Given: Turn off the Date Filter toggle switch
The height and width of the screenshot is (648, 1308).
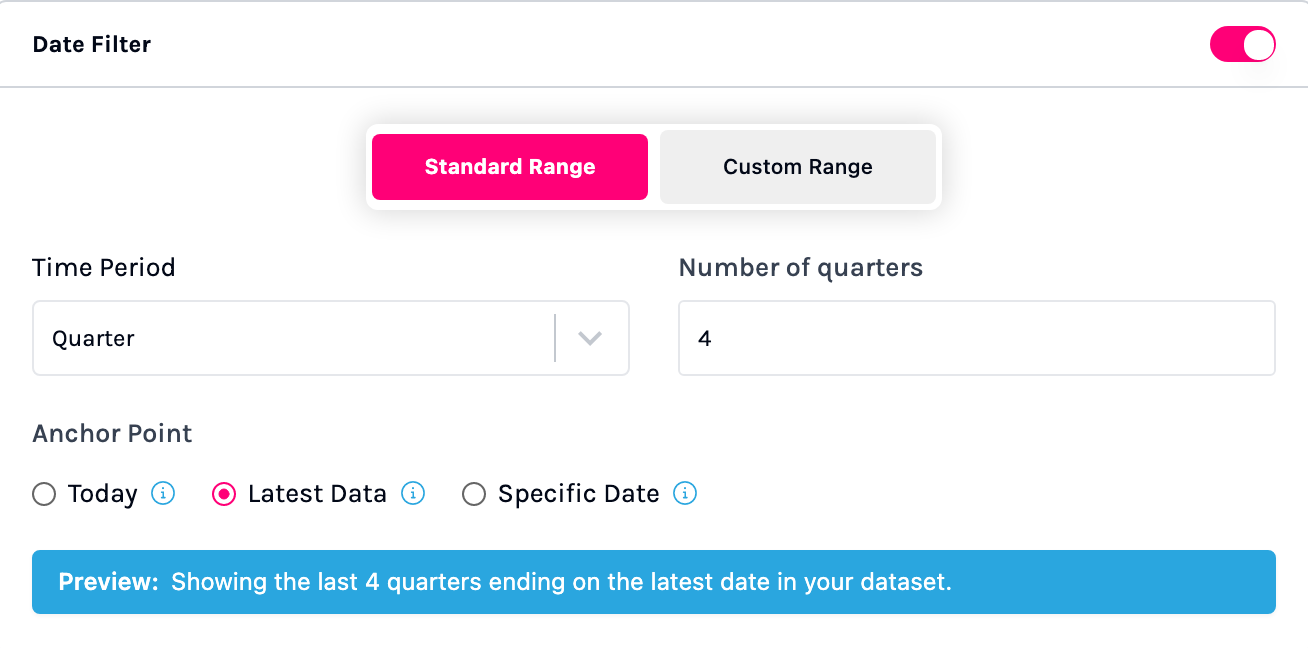Looking at the screenshot, I should (1242, 44).
